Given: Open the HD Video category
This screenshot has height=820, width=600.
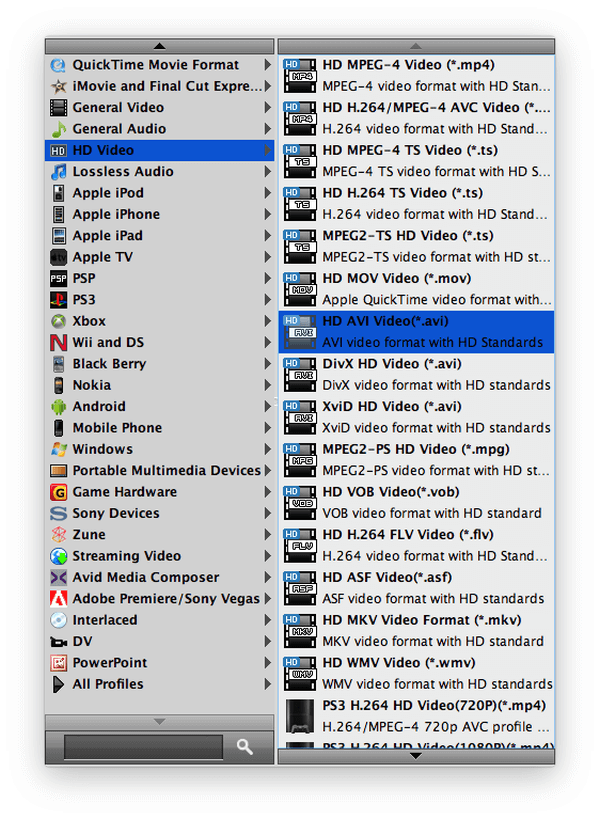Looking at the screenshot, I should 160,151.
